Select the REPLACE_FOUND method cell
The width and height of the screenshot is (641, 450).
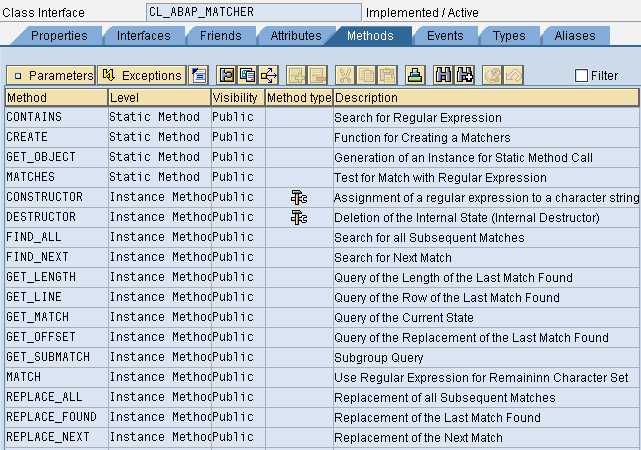pyautogui.click(x=56, y=417)
